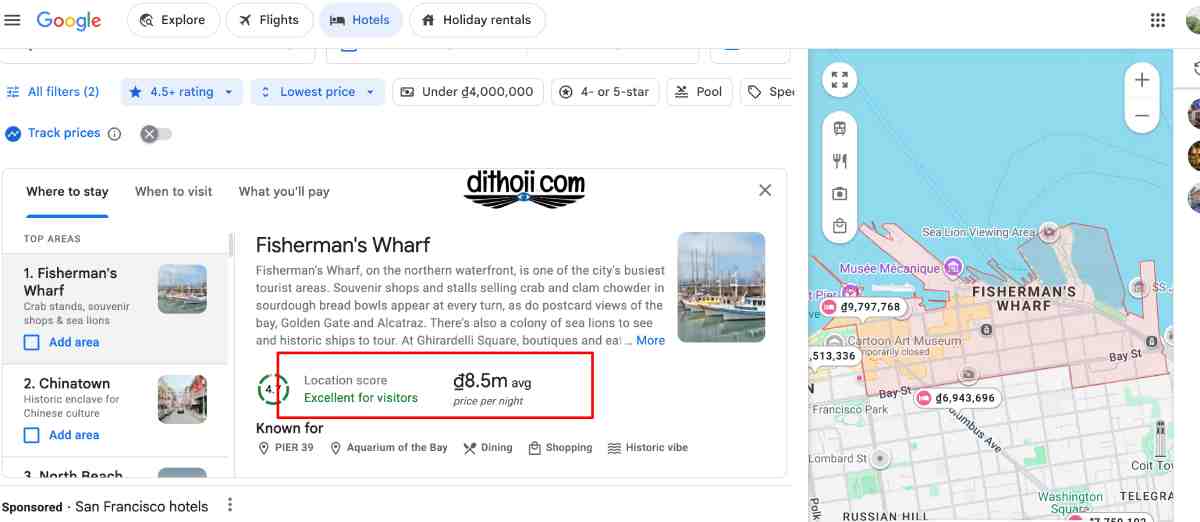Show shopping layer on map
1200x522 pixels.
tap(840, 227)
